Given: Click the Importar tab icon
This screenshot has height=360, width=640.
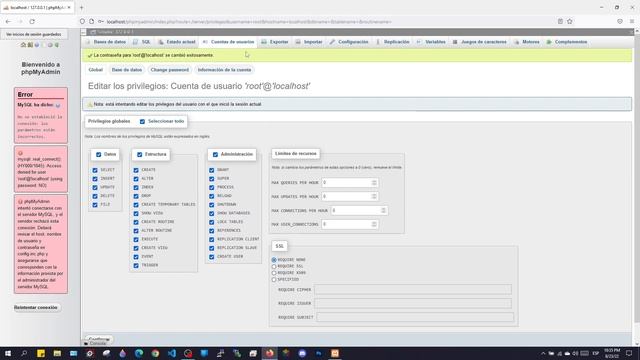Looking at the screenshot, I should click(298, 42).
